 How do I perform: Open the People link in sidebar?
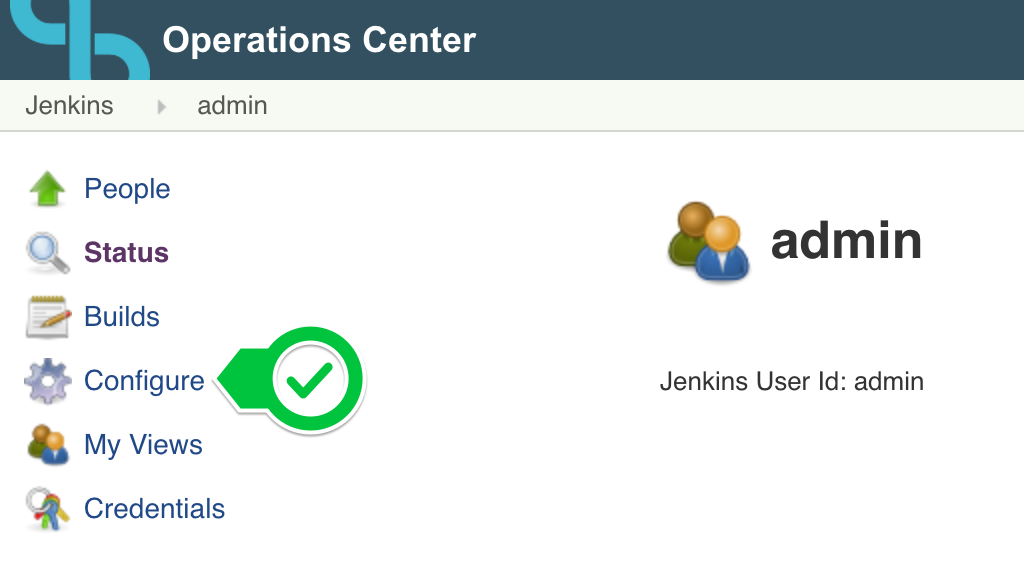(127, 189)
